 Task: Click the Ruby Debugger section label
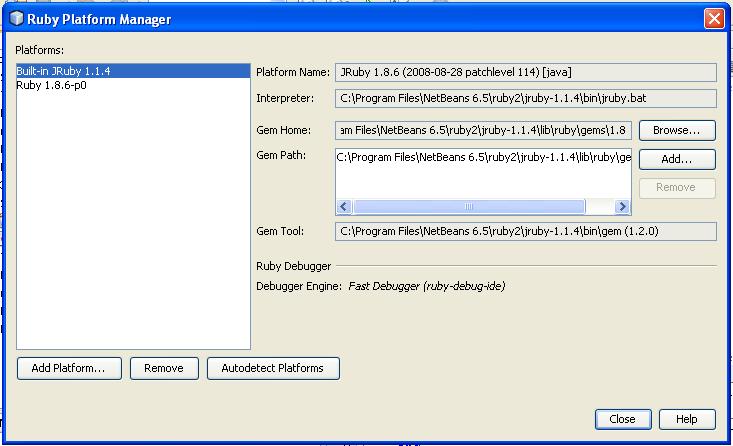pyautogui.click(x=294, y=266)
